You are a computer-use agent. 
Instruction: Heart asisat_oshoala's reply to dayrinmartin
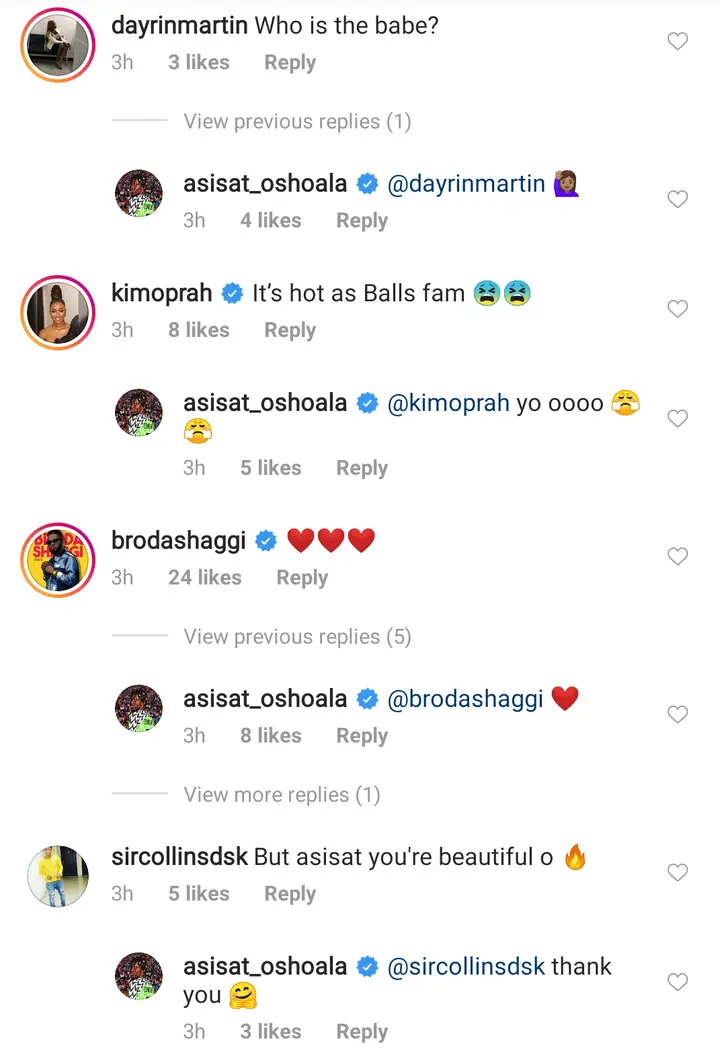677,199
